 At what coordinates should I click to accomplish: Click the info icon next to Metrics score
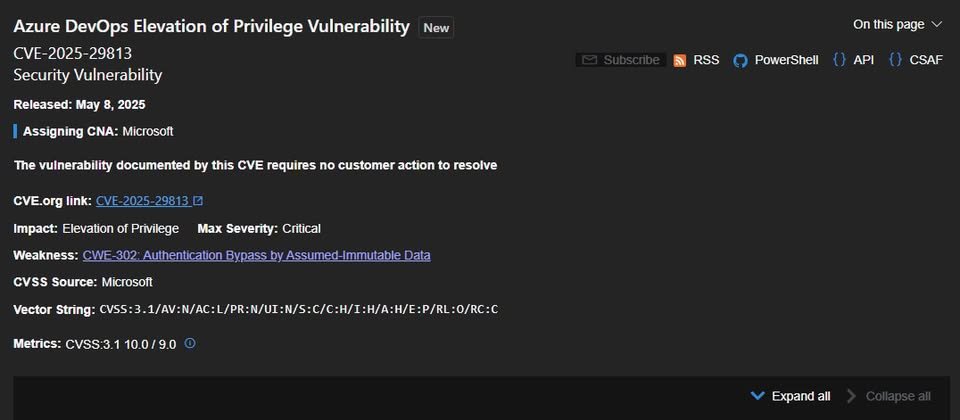tap(190, 344)
